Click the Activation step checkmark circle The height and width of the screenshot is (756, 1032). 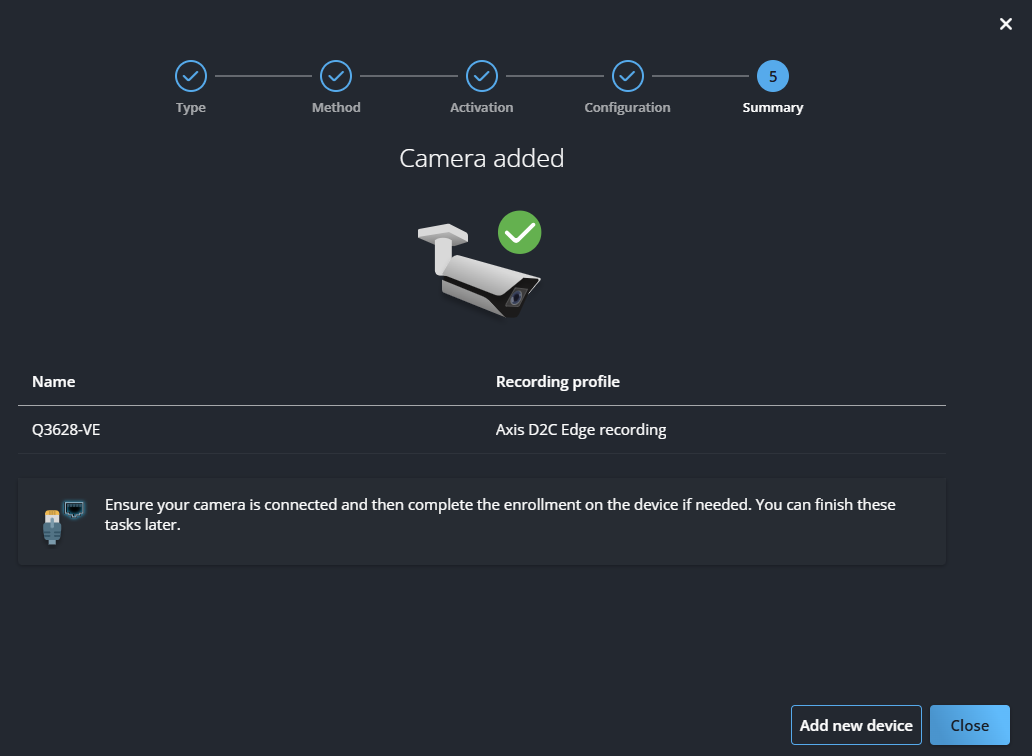(482, 75)
